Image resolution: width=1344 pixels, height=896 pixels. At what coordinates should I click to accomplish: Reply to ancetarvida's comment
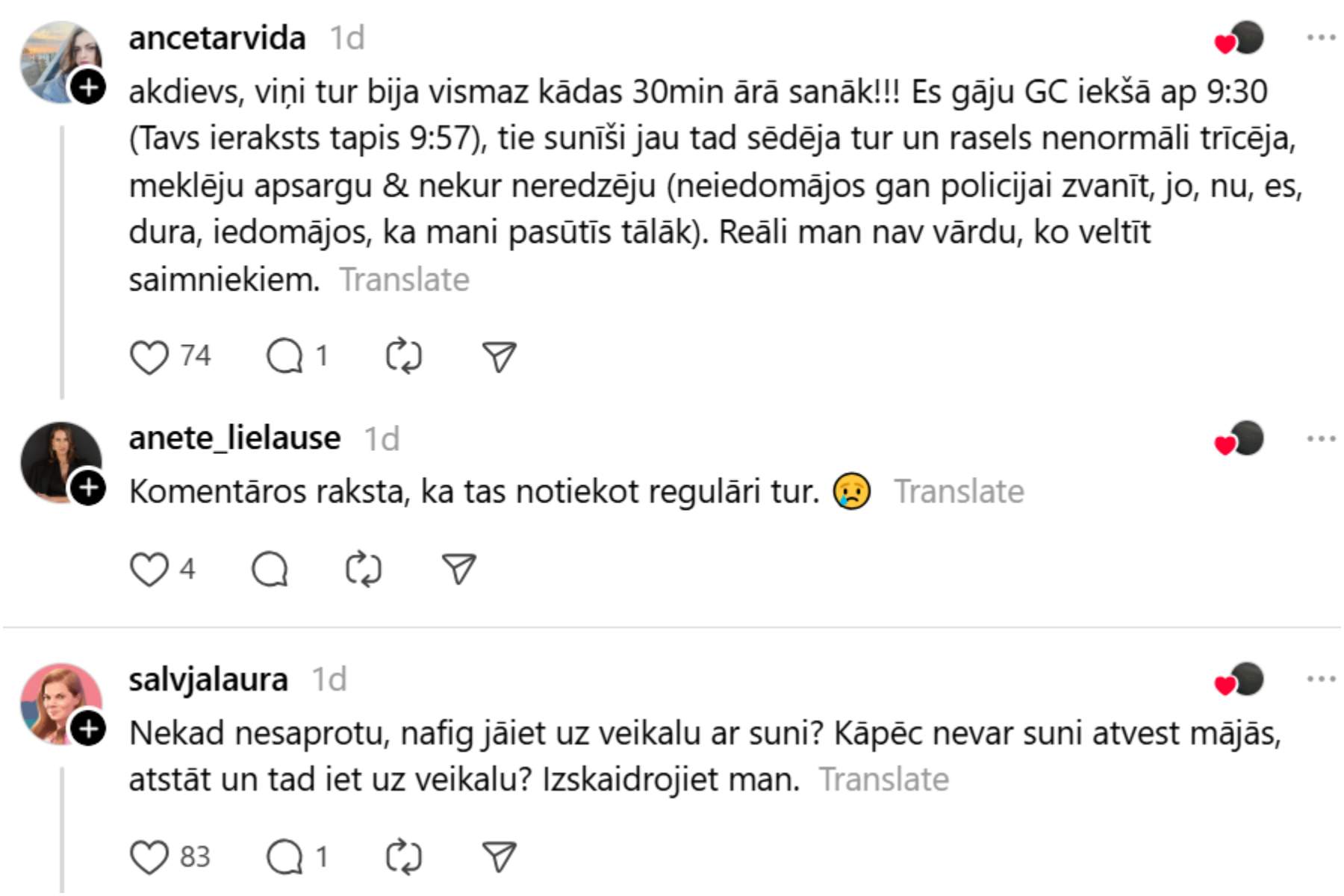point(285,356)
